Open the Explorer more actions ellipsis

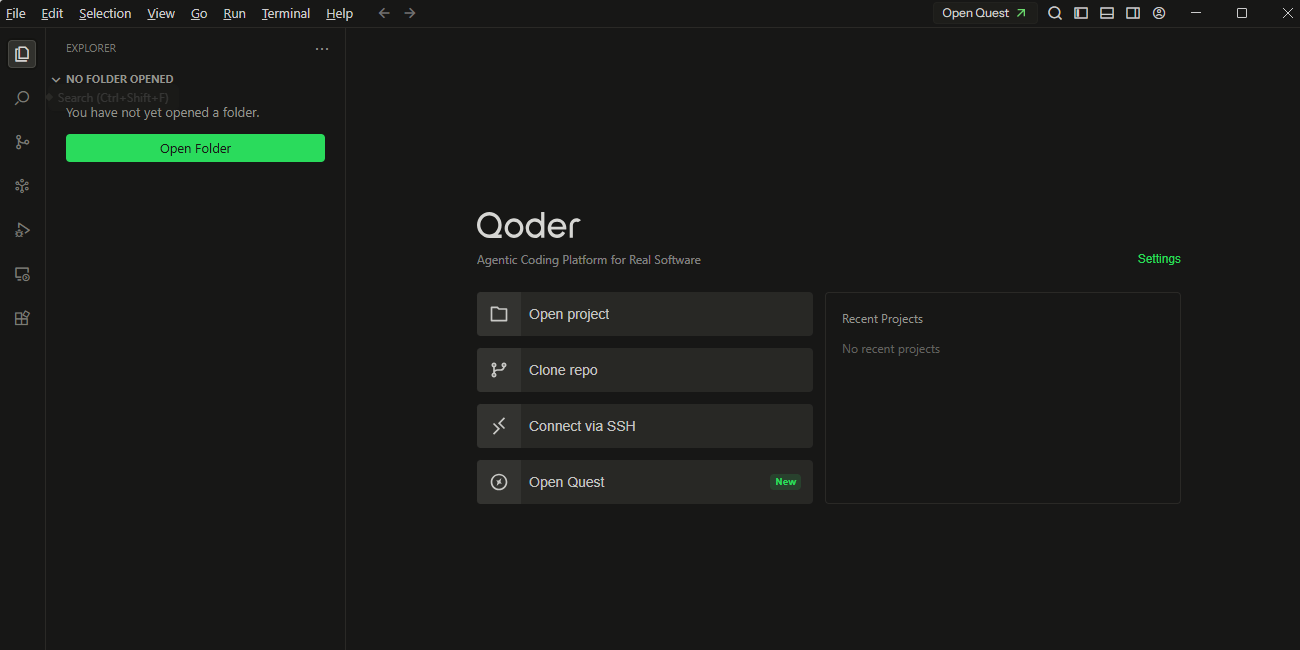click(x=322, y=48)
